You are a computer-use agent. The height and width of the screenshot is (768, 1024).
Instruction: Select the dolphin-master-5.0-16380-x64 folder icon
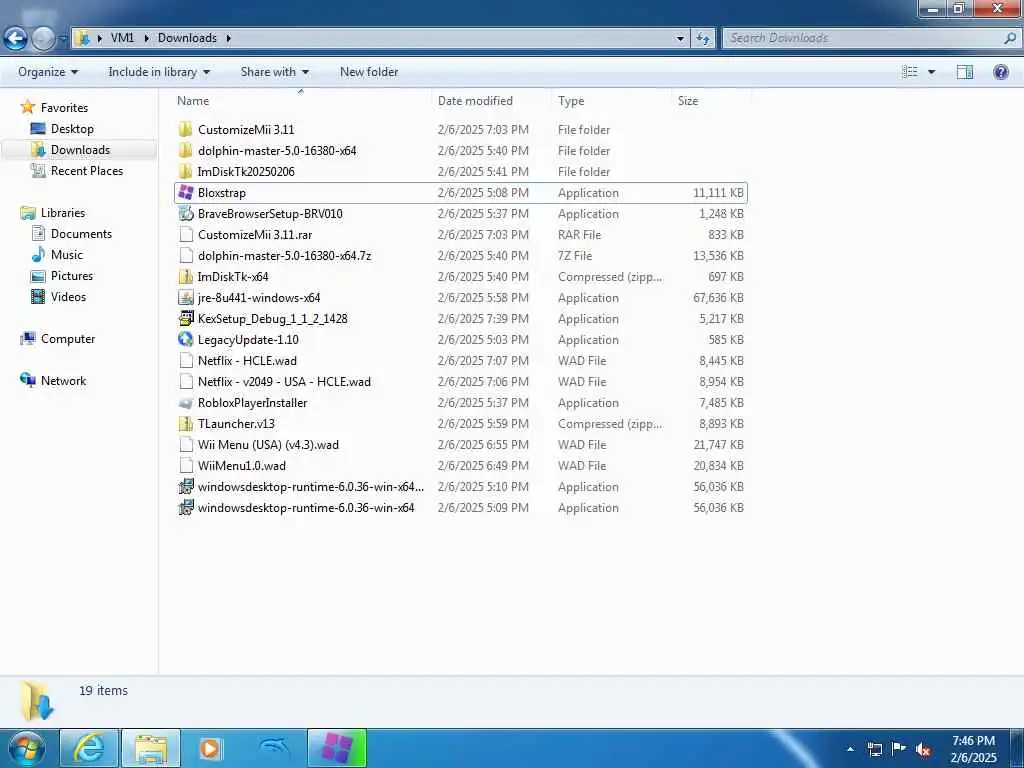click(186, 150)
